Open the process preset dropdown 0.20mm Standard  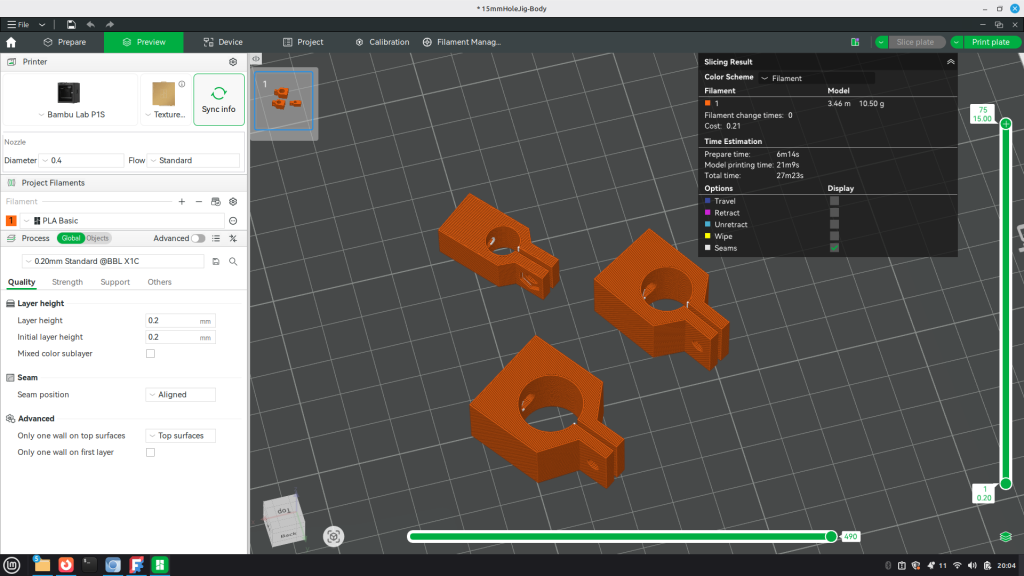pyautogui.click(x=114, y=261)
